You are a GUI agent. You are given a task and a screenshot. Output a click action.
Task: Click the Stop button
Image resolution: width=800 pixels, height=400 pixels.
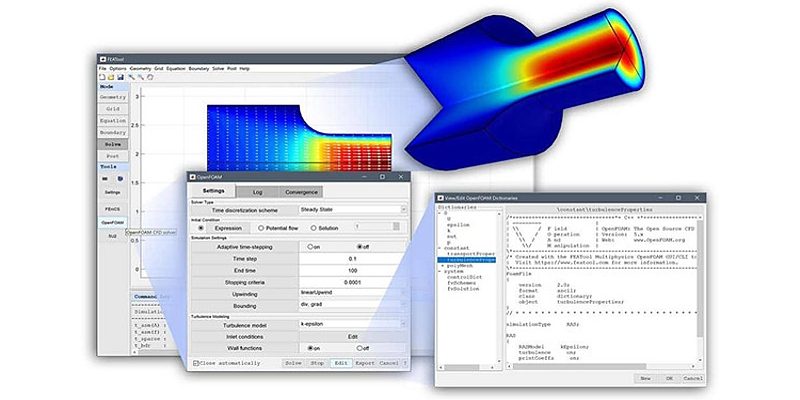click(317, 363)
